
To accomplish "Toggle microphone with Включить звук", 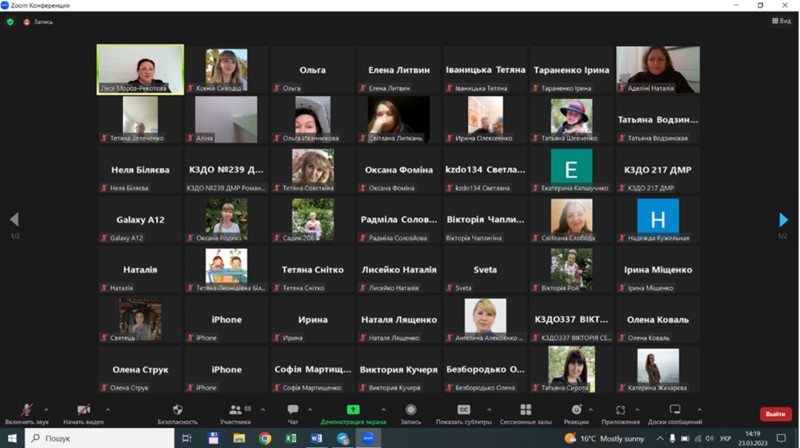I will [x=27, y=410].
